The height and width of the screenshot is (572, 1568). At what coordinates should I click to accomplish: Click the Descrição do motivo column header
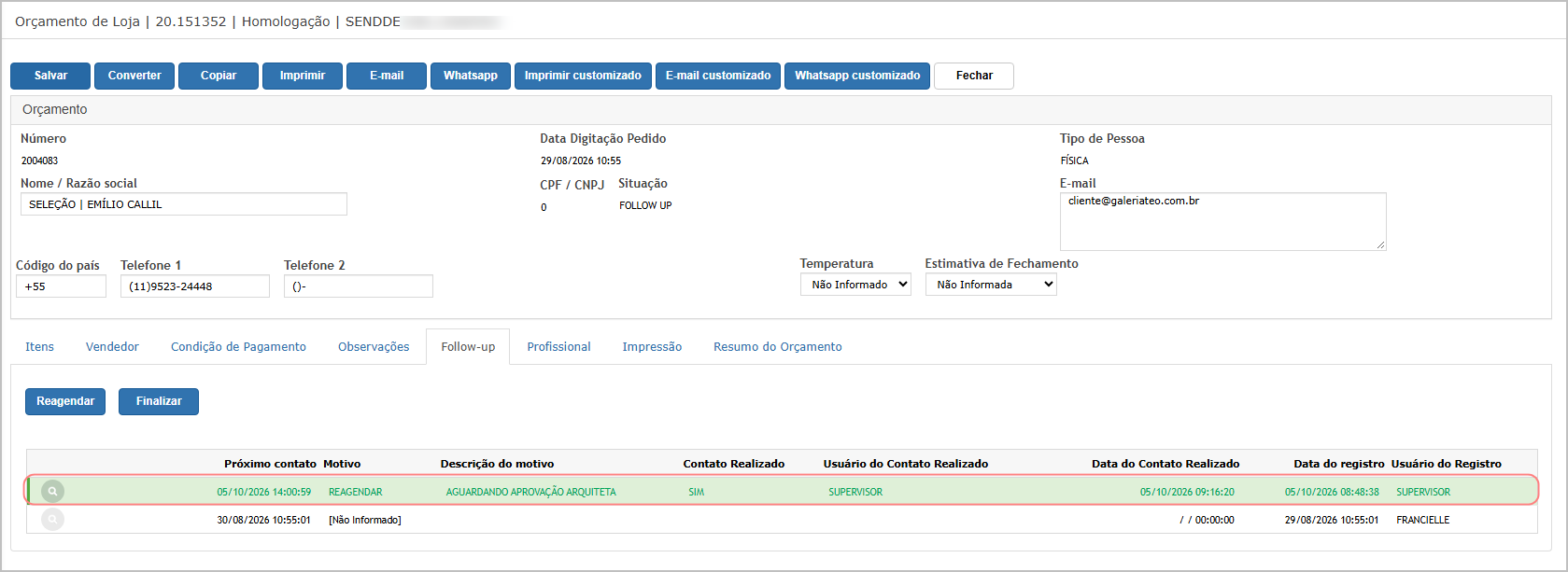pyautogui.click(x=497, y=464)
